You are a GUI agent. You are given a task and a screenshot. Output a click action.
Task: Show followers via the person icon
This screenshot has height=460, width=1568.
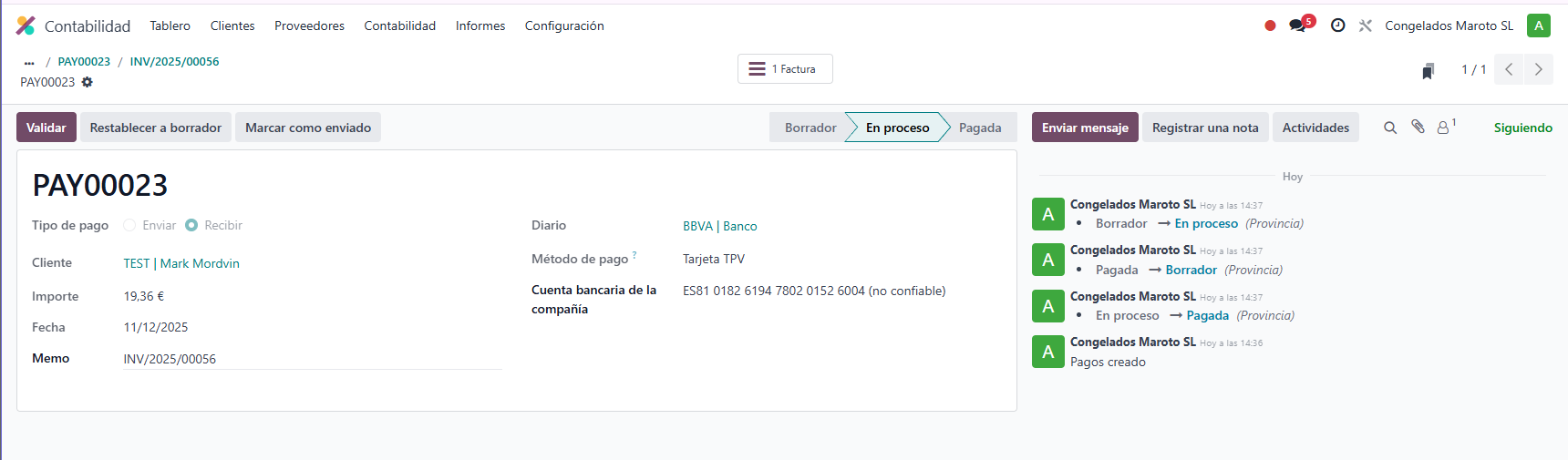click(1443, 128)
